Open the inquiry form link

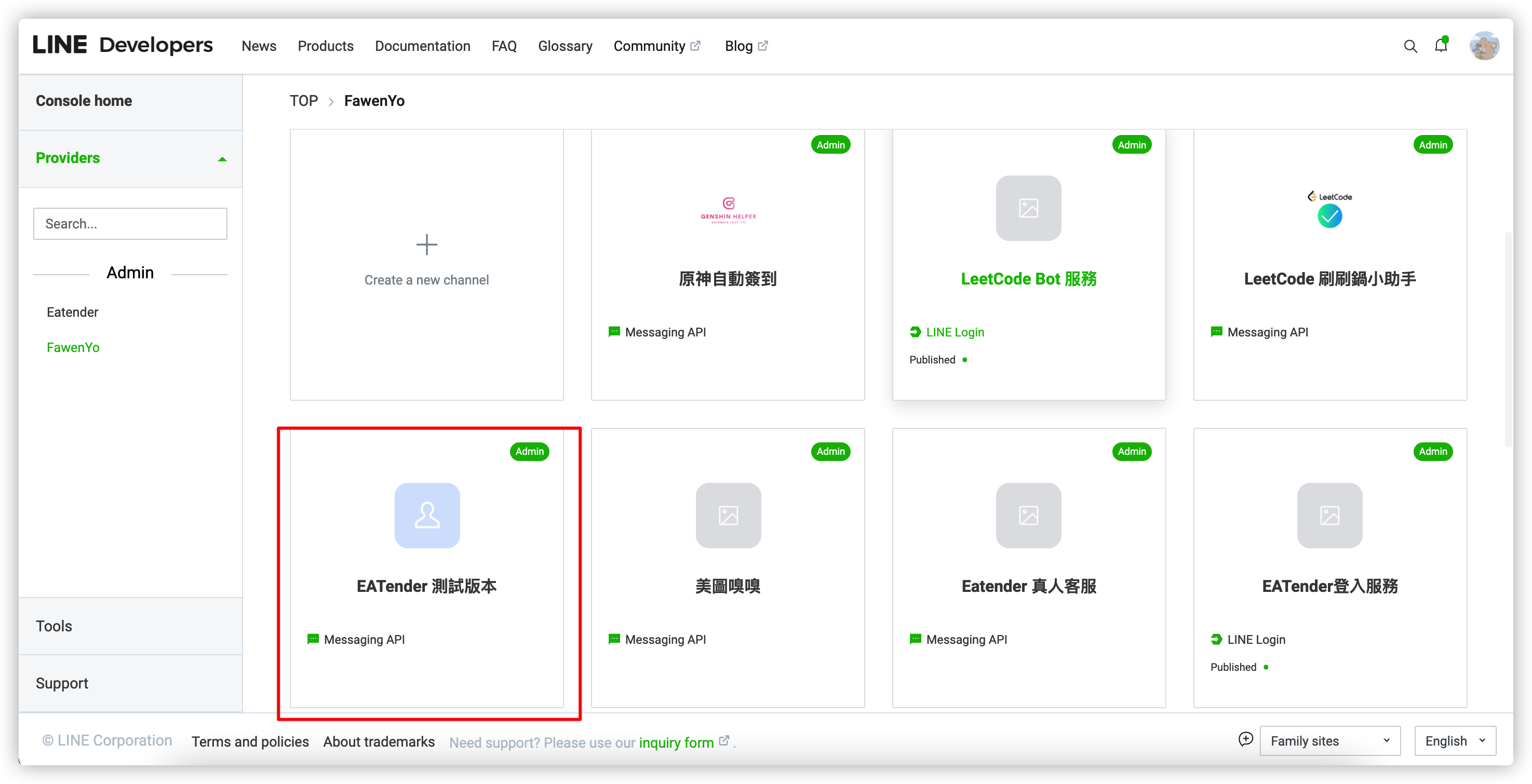(676, 742)
